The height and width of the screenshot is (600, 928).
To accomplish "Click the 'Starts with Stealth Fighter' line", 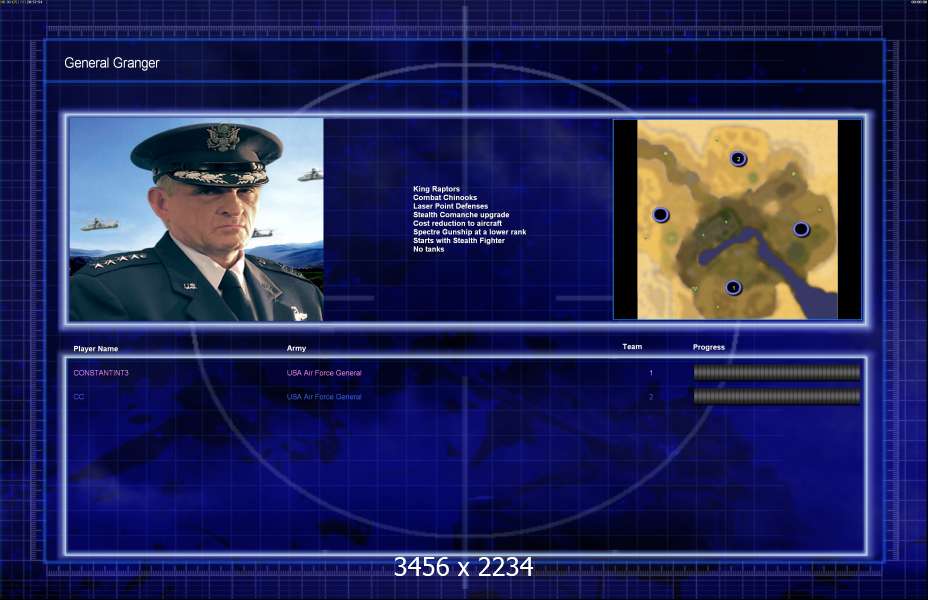I will [459, 240].
